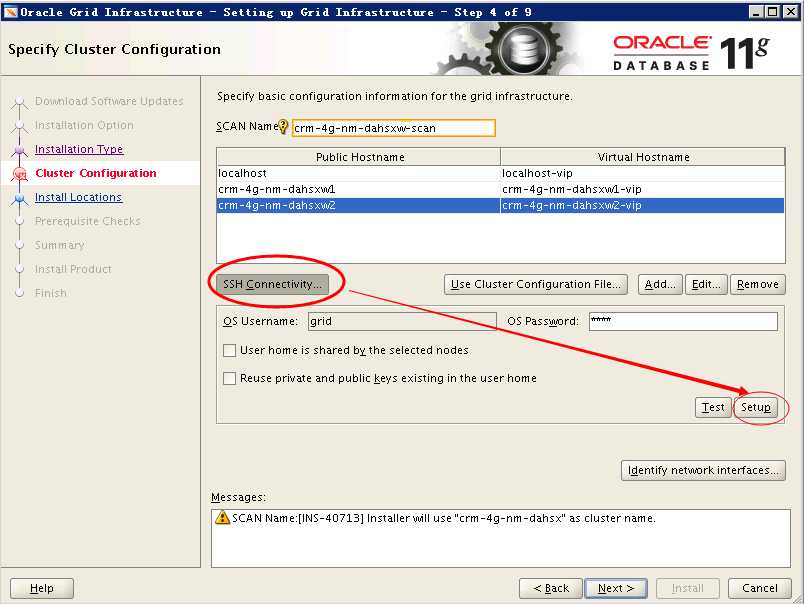Click the SSH Connectivity button
The height and width of the screenshot is (604, 804).
(272, 284)
